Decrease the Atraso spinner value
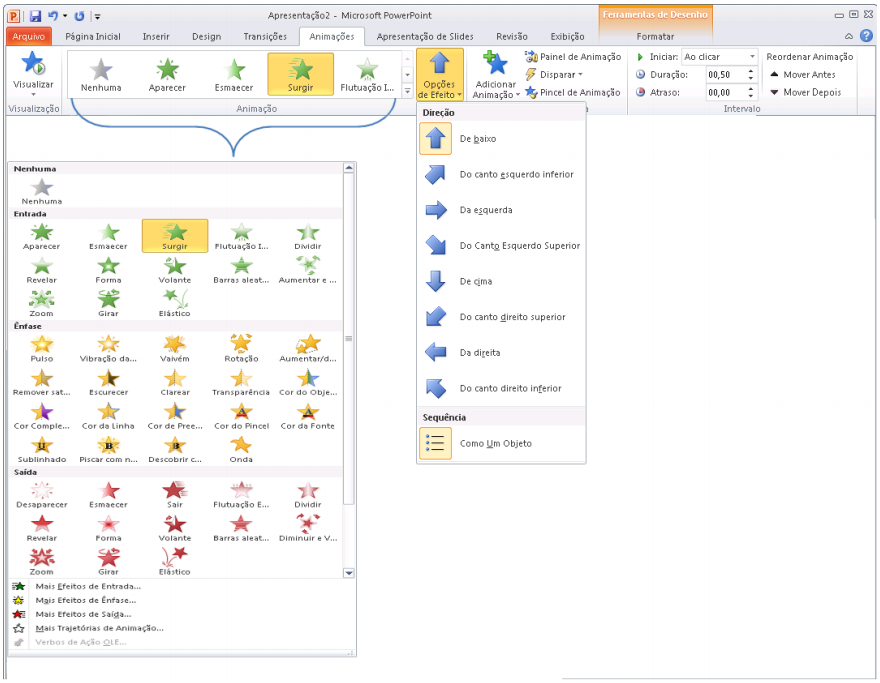The height and width of the screenshot is (683, 880). point(751,96)
